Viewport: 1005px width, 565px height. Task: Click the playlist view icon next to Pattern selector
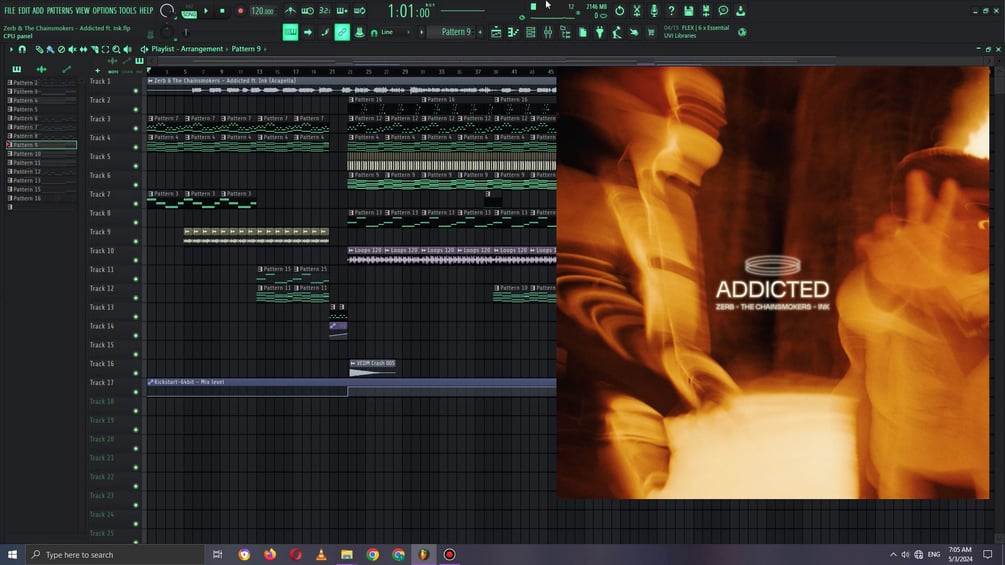496,32
